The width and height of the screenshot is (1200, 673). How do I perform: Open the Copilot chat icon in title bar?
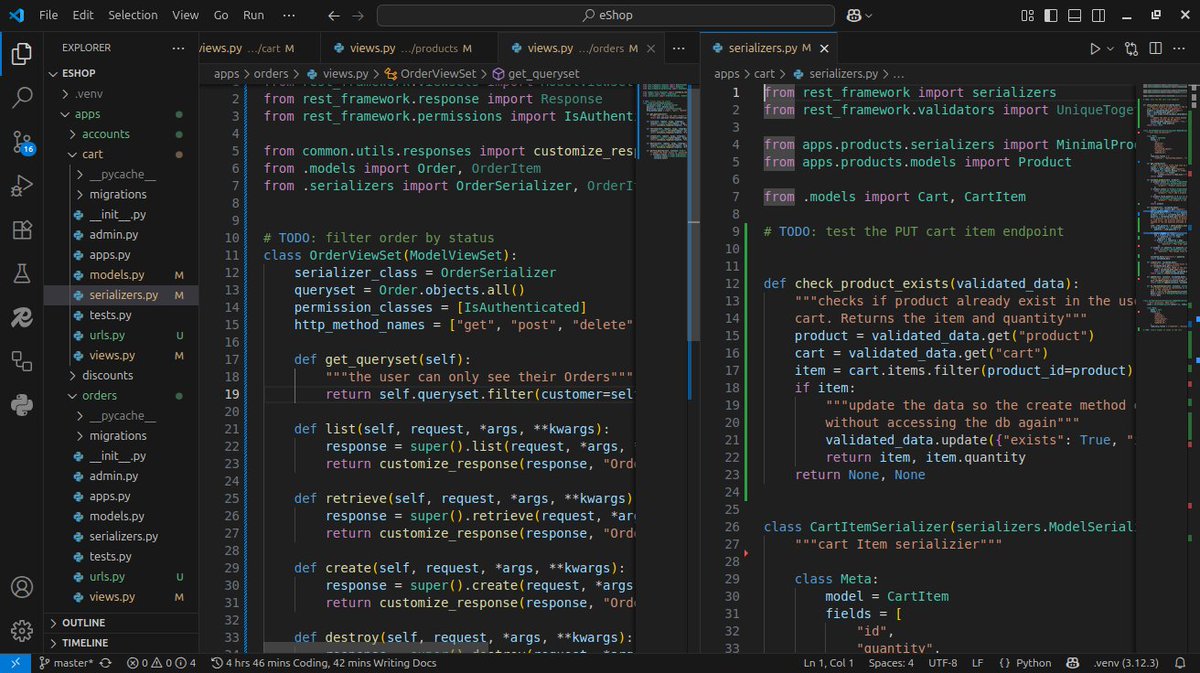click(852, 16)
